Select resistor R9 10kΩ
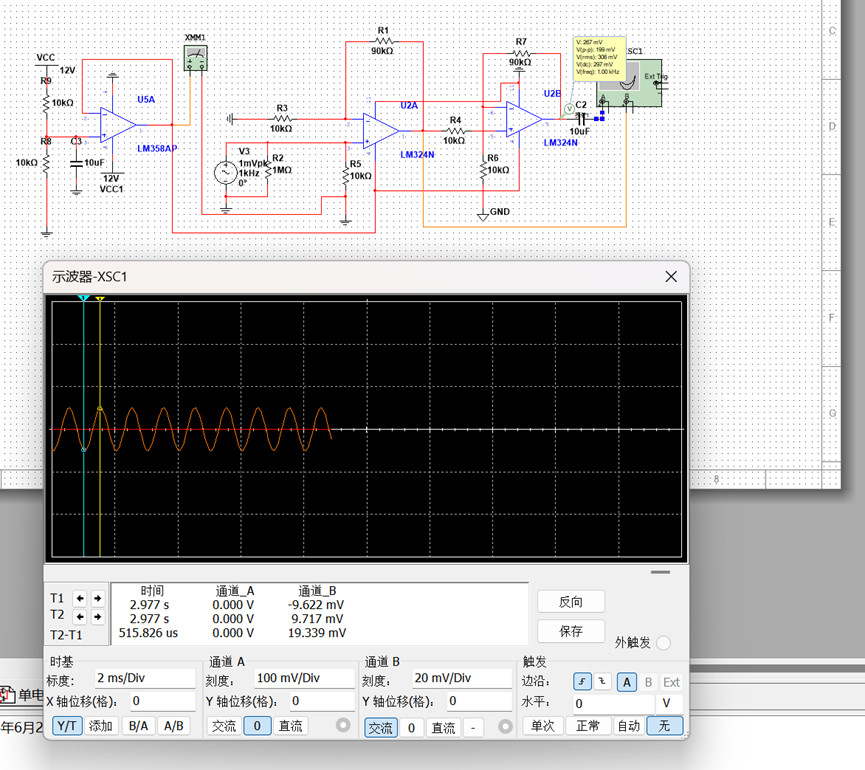This screenshot has width=865, height=770. tap(46, 103)
